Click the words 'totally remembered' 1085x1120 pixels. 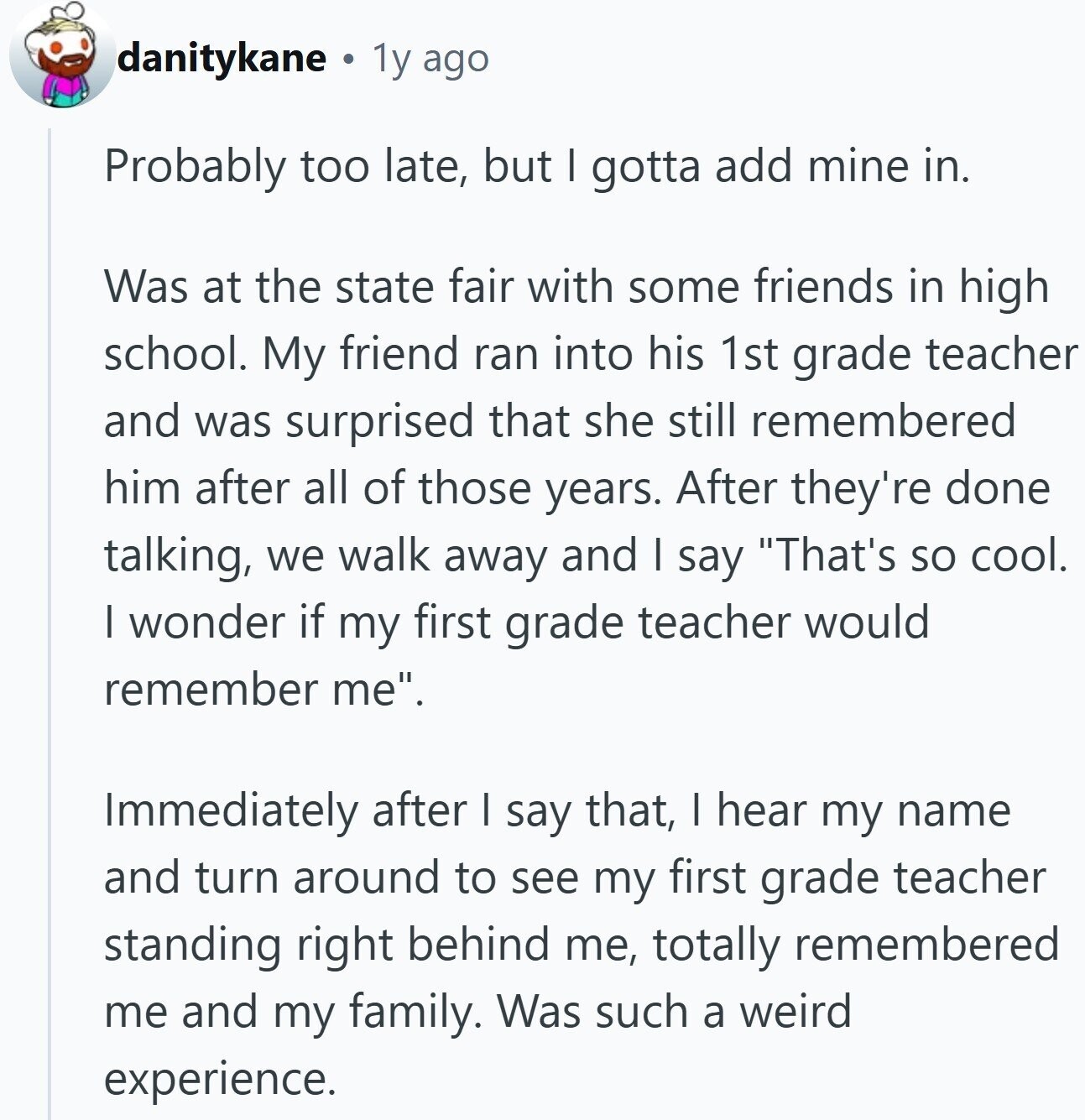pyautogui.click(x=856, y=945)
